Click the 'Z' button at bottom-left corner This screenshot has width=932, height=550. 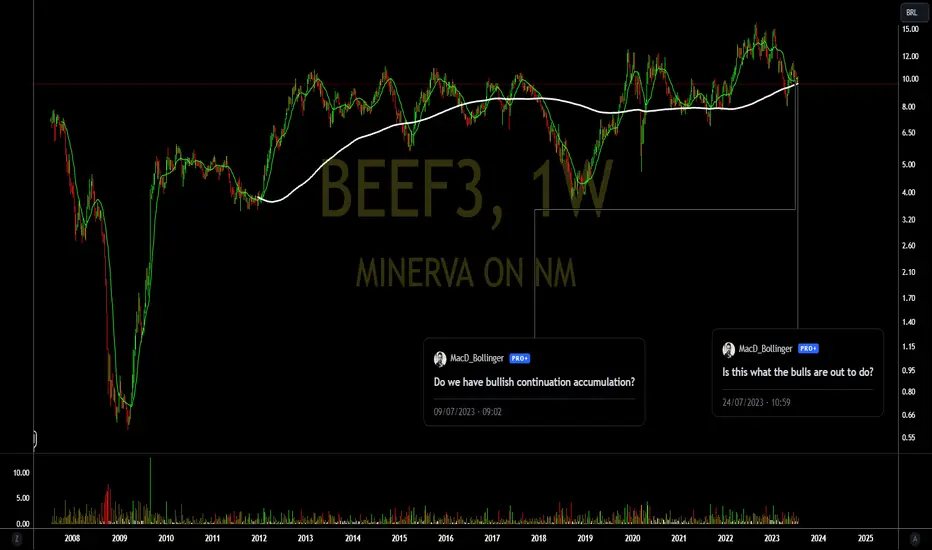tap(17, 539)
